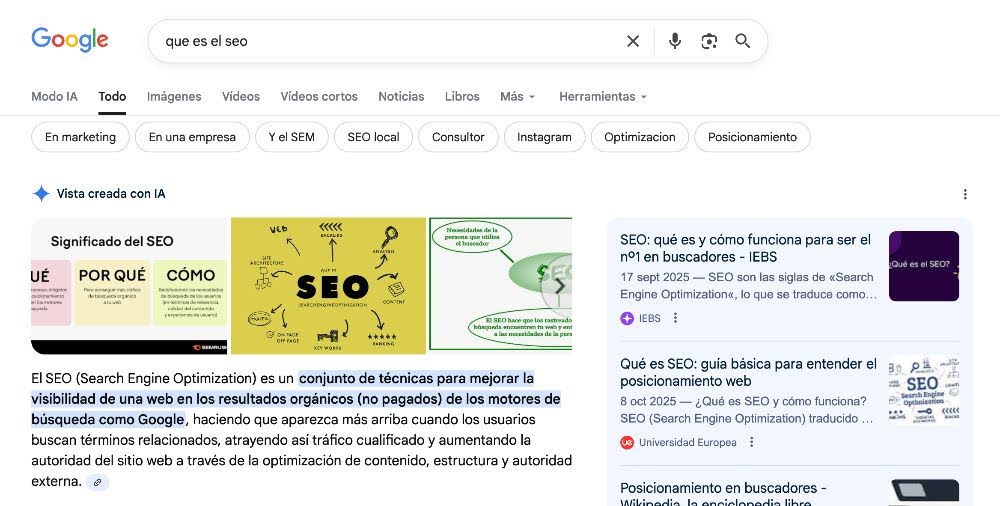The width and height of the screenshot is (1000, 506).
Task: Click the purple '¿Qué es el SEO?' thumbnail
Action: tap(923, 266)
